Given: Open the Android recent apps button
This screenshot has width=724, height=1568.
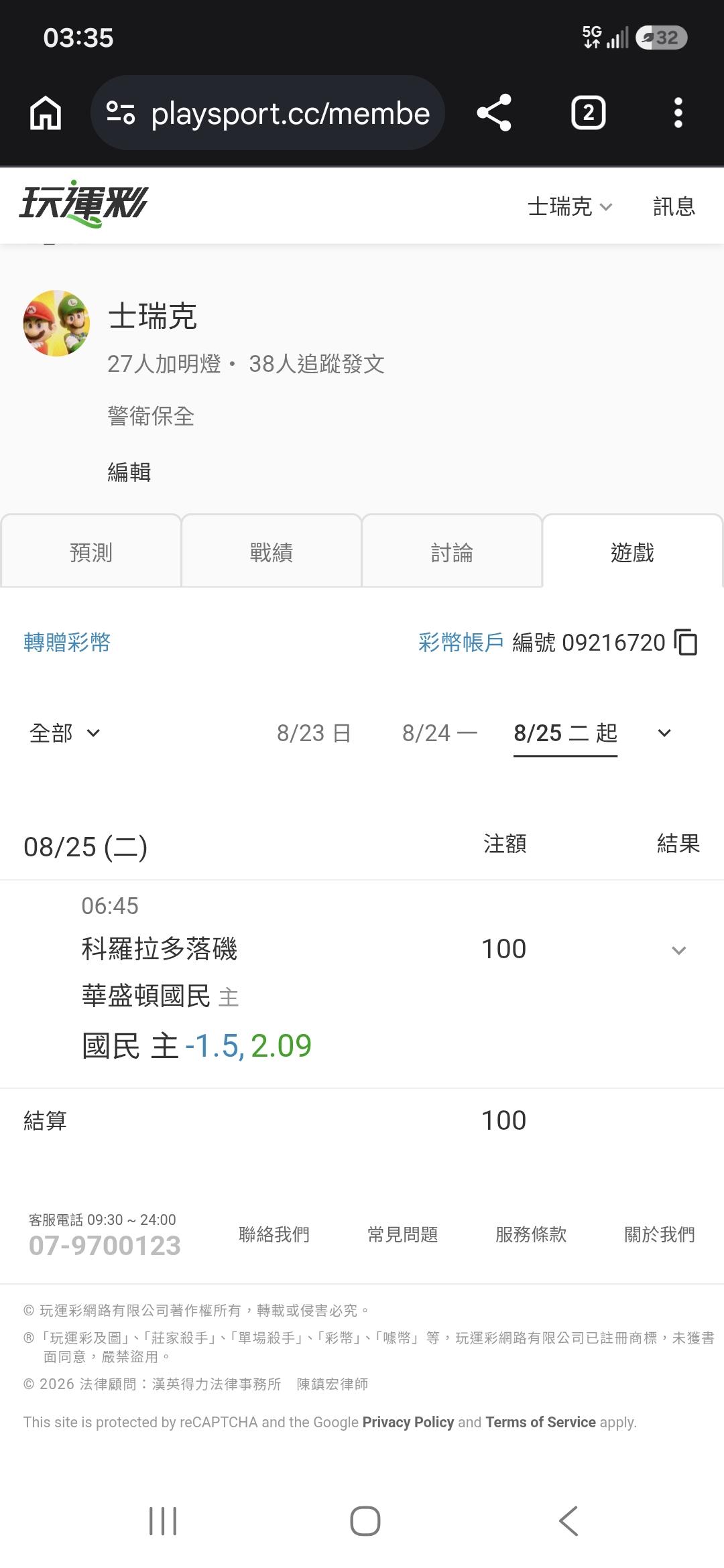Looking at the screenshot, I should click(x=163, y=1521).
